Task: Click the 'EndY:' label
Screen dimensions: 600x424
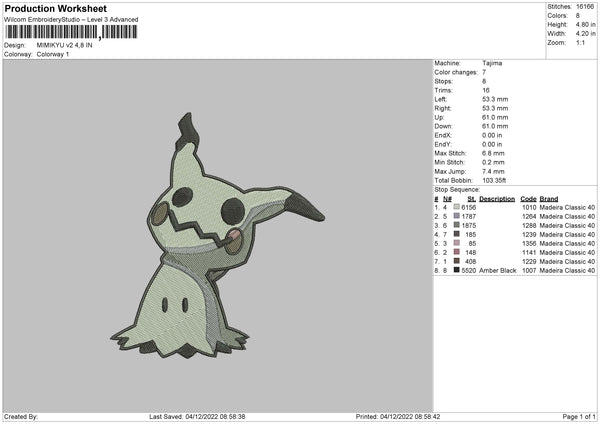Action: click(443, 144)
